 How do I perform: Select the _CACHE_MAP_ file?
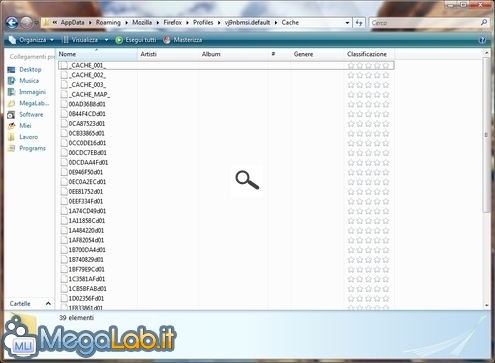coord(89,94)
